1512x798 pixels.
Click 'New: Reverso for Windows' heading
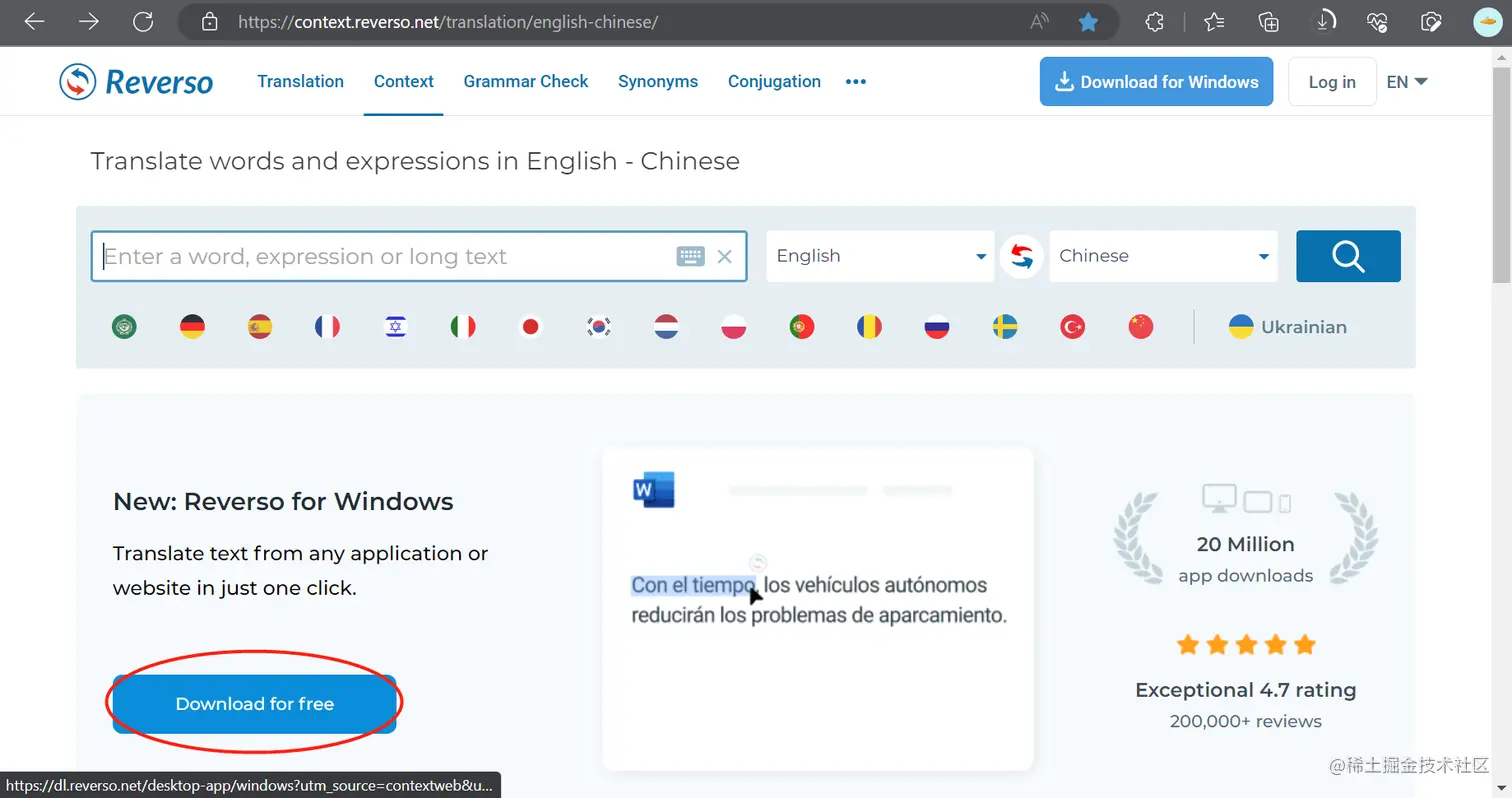[x=283, y=502]
